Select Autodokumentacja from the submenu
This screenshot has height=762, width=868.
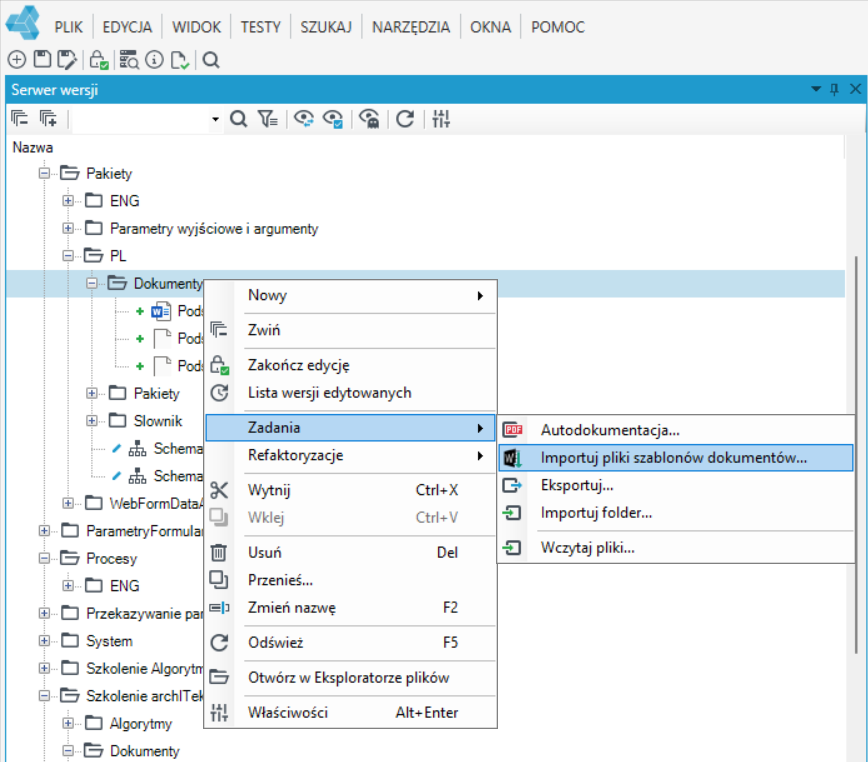[675, 430]
